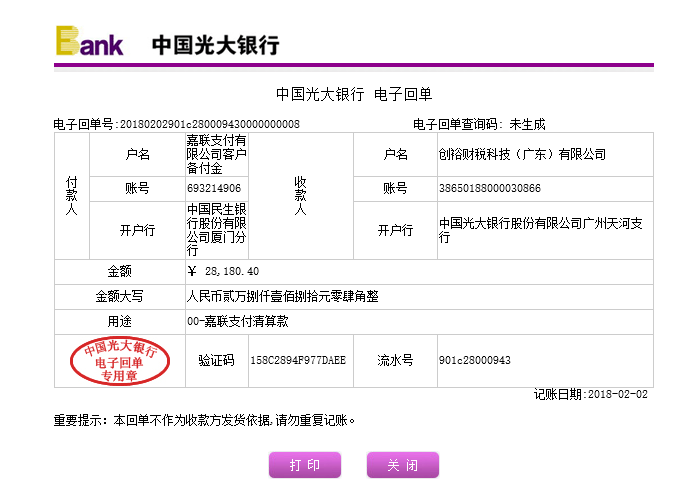Select the amount ¥ 28,180.40
Viewport: 691px width, 490px height.
[224, 272]
